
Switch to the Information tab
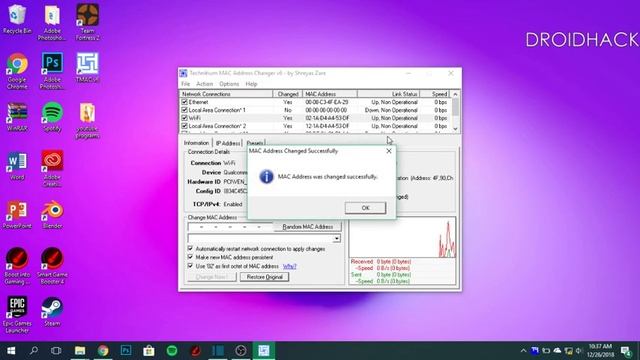coord(196,143)
